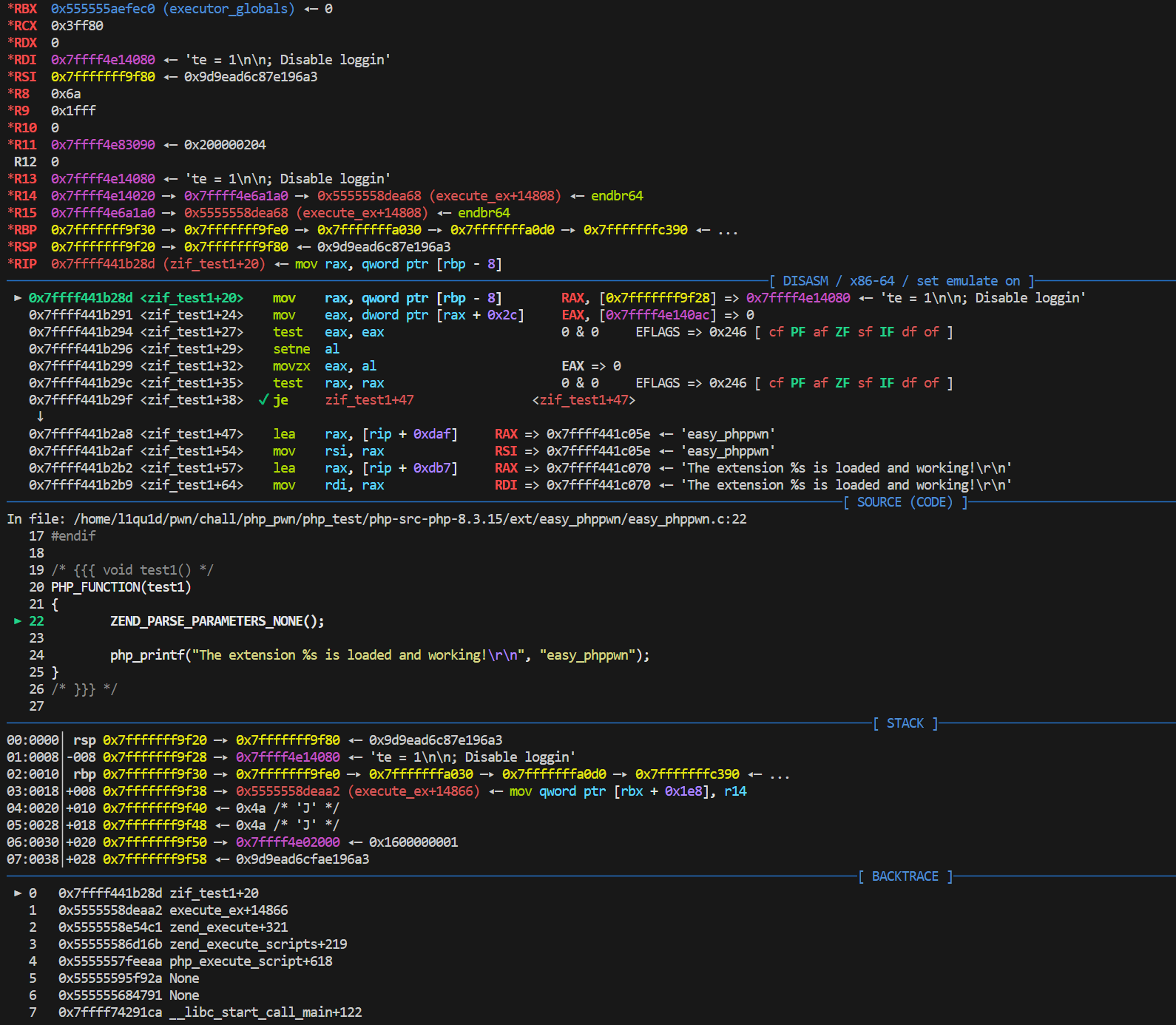Viewport: 1176px width, 1025px height.
Task: Click the R12 register name
Action: [25, 162]
